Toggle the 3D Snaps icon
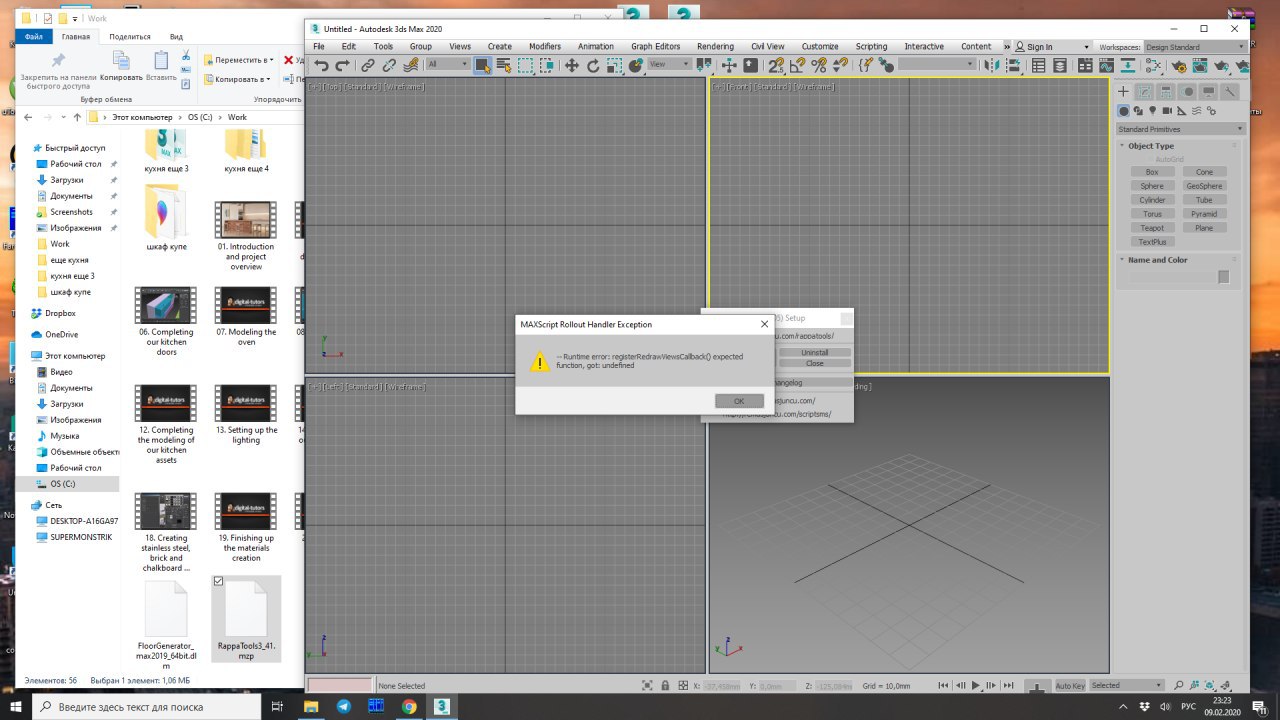The image size is (1280, 720). point(776,65)
